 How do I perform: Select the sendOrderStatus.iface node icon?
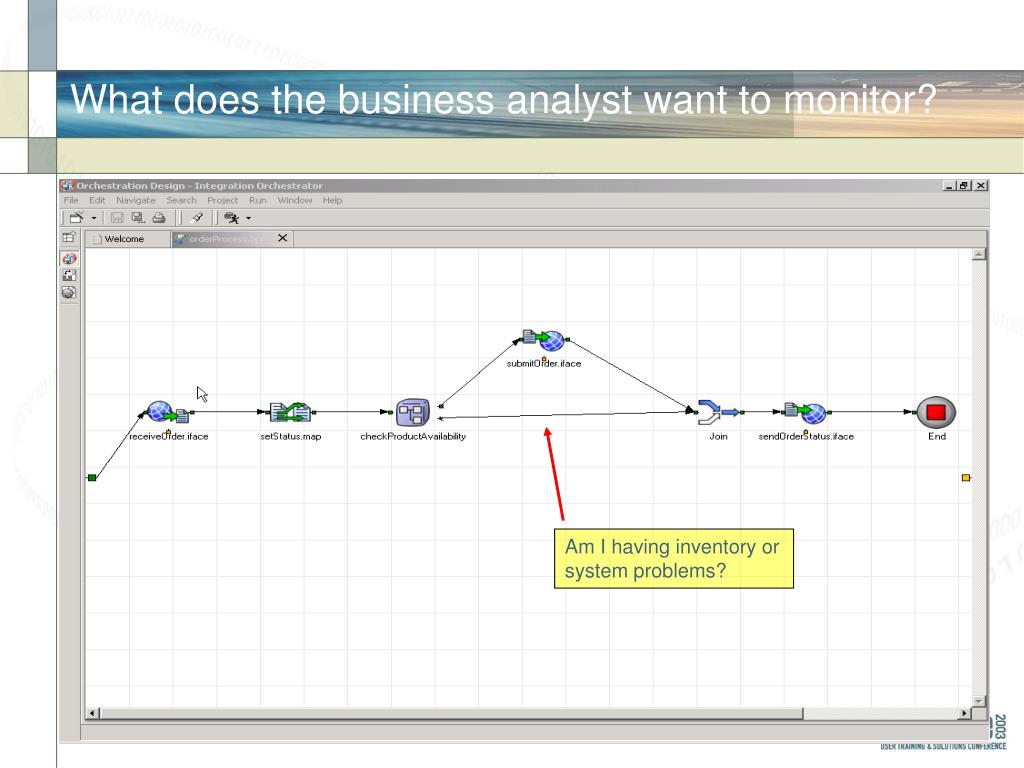coord(805,413)
